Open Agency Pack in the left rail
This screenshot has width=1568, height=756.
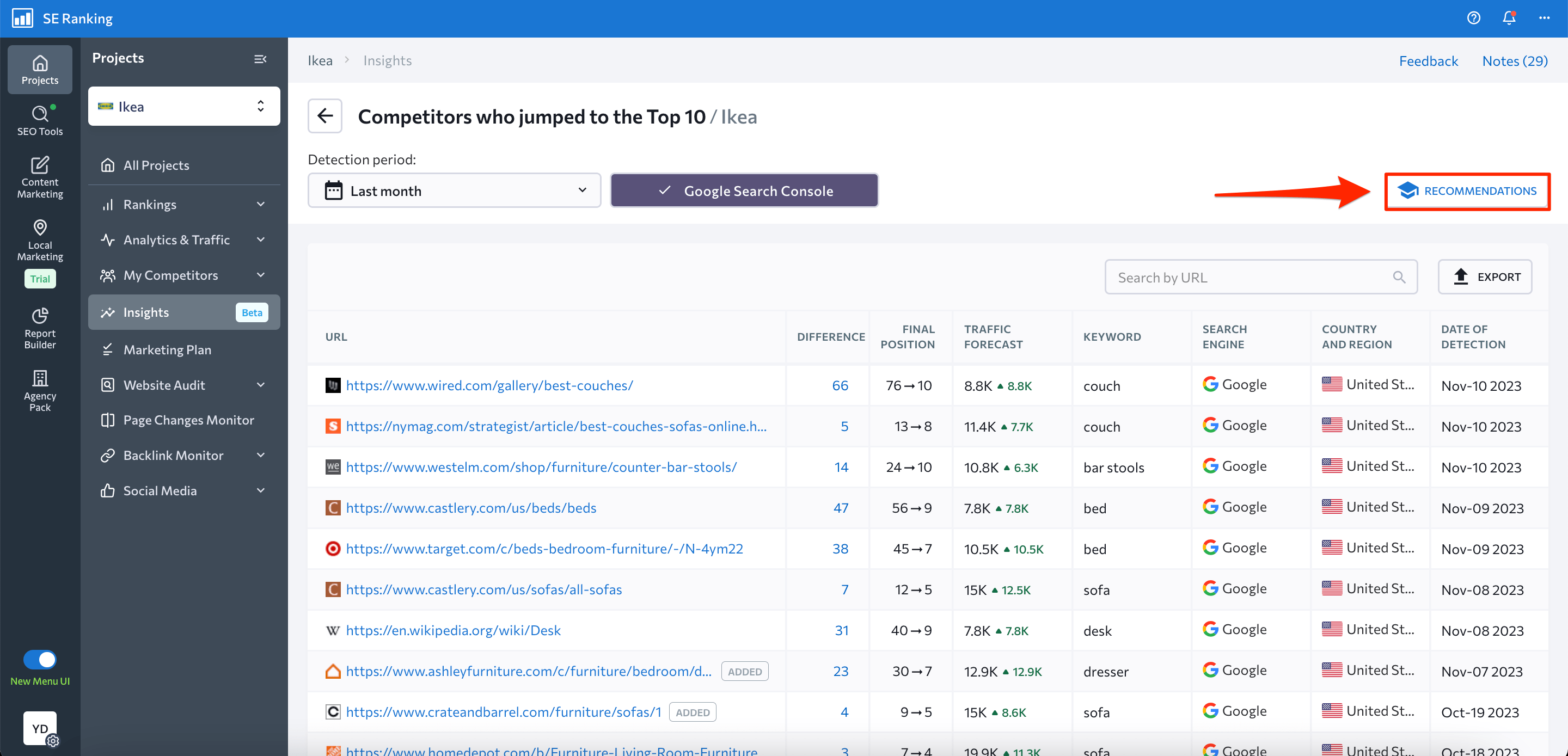point(40,391)
